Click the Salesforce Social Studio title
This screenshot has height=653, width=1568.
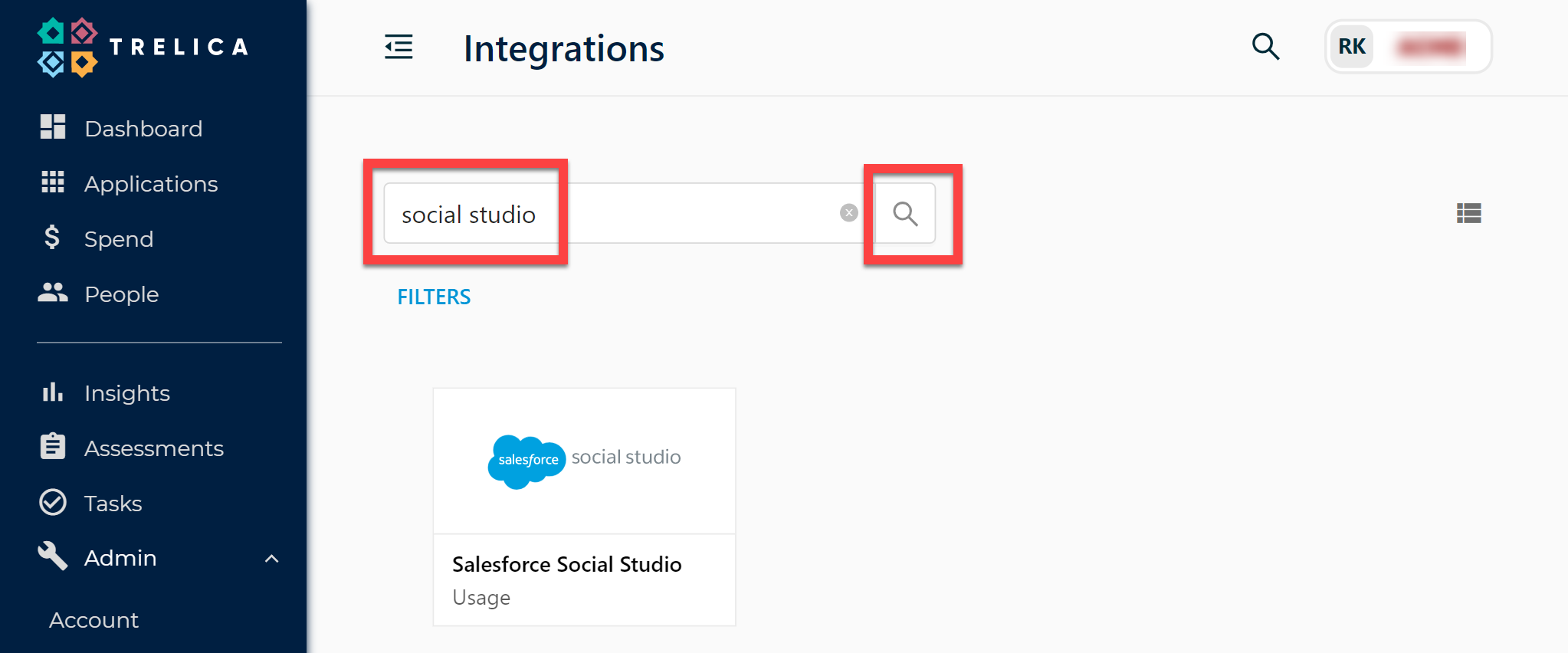(x=566, y=564)
